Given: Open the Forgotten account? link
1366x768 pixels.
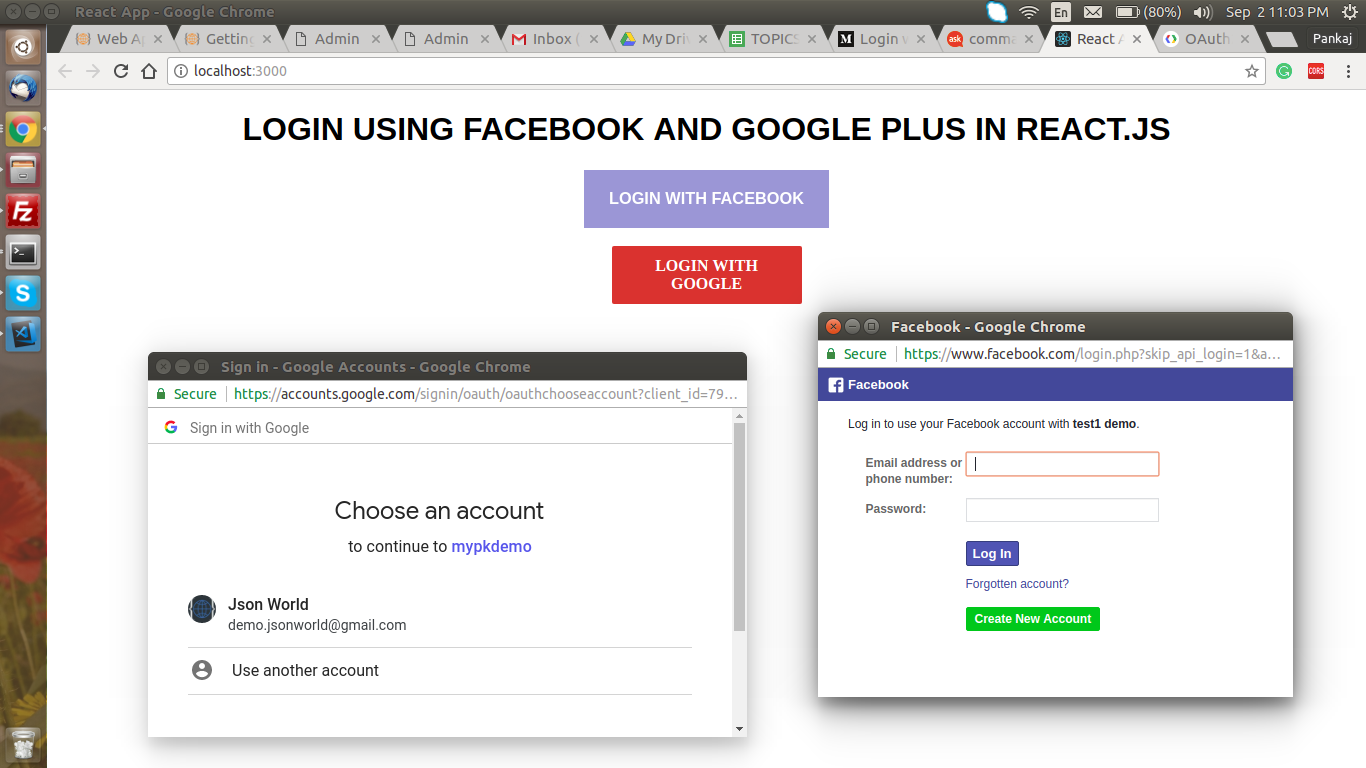Looking at the screenshot, I should coord(1017,584).
